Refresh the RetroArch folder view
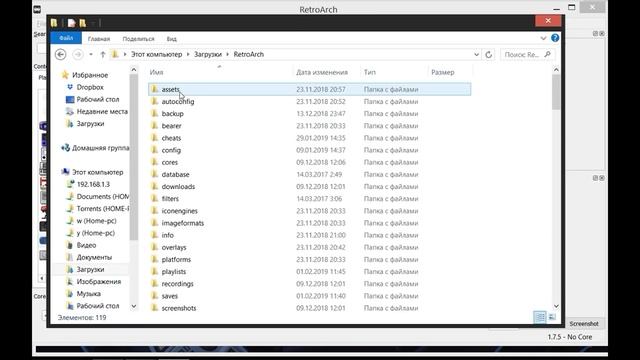Image resolution: width=640 pixels, height=360 pixels. 489,54
